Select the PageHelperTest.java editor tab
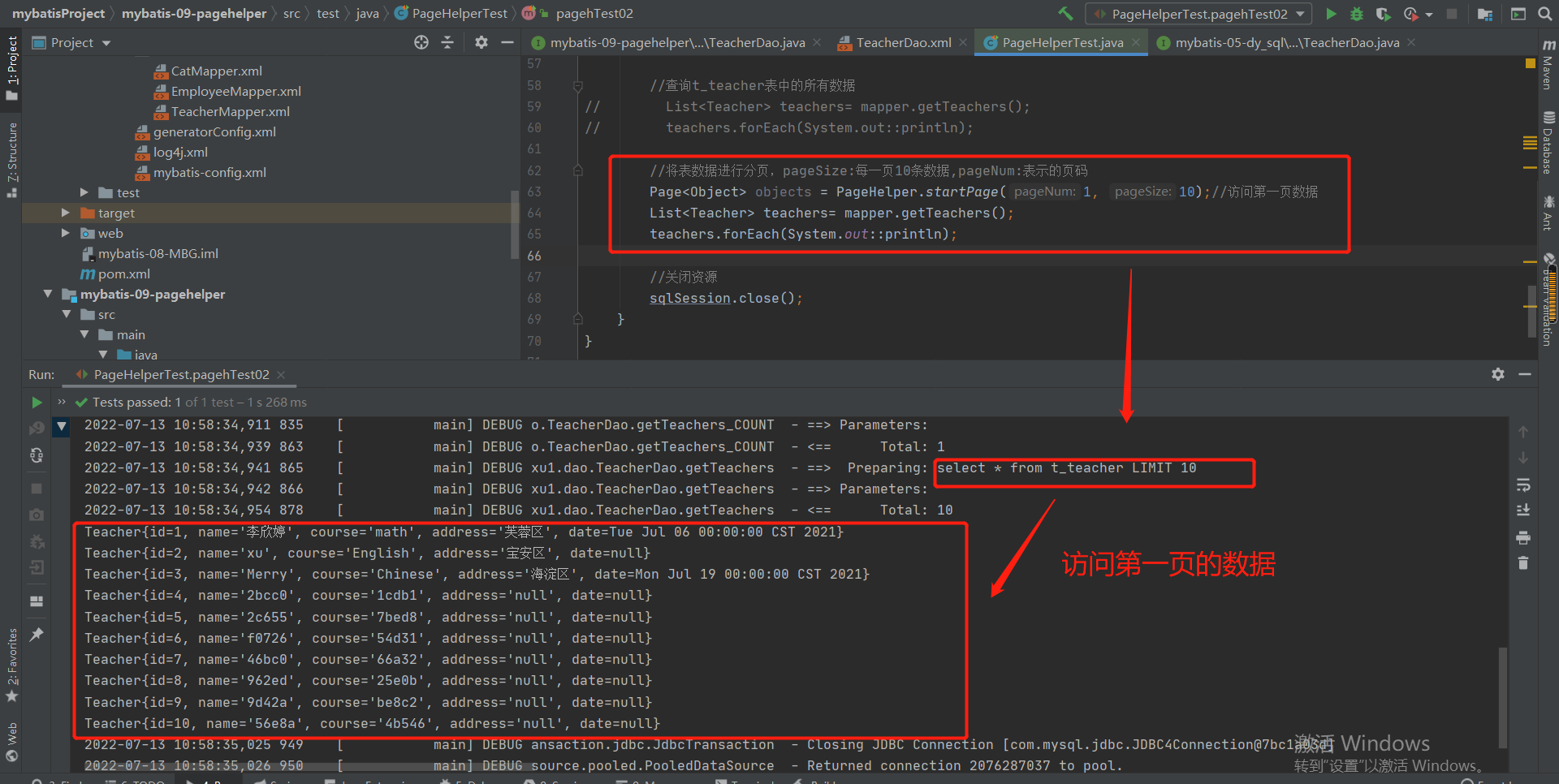This screenshot has width=1559, height=784. point(1063,42)
